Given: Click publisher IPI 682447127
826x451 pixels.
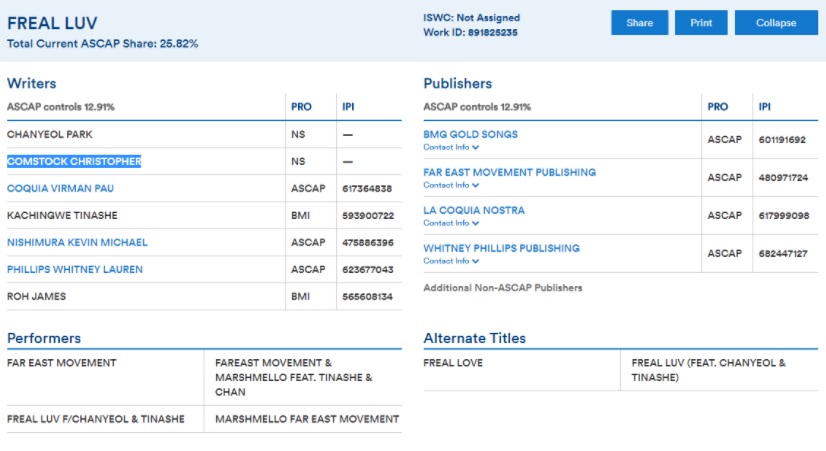Looking at the screenshot, I should click(783, 253).
